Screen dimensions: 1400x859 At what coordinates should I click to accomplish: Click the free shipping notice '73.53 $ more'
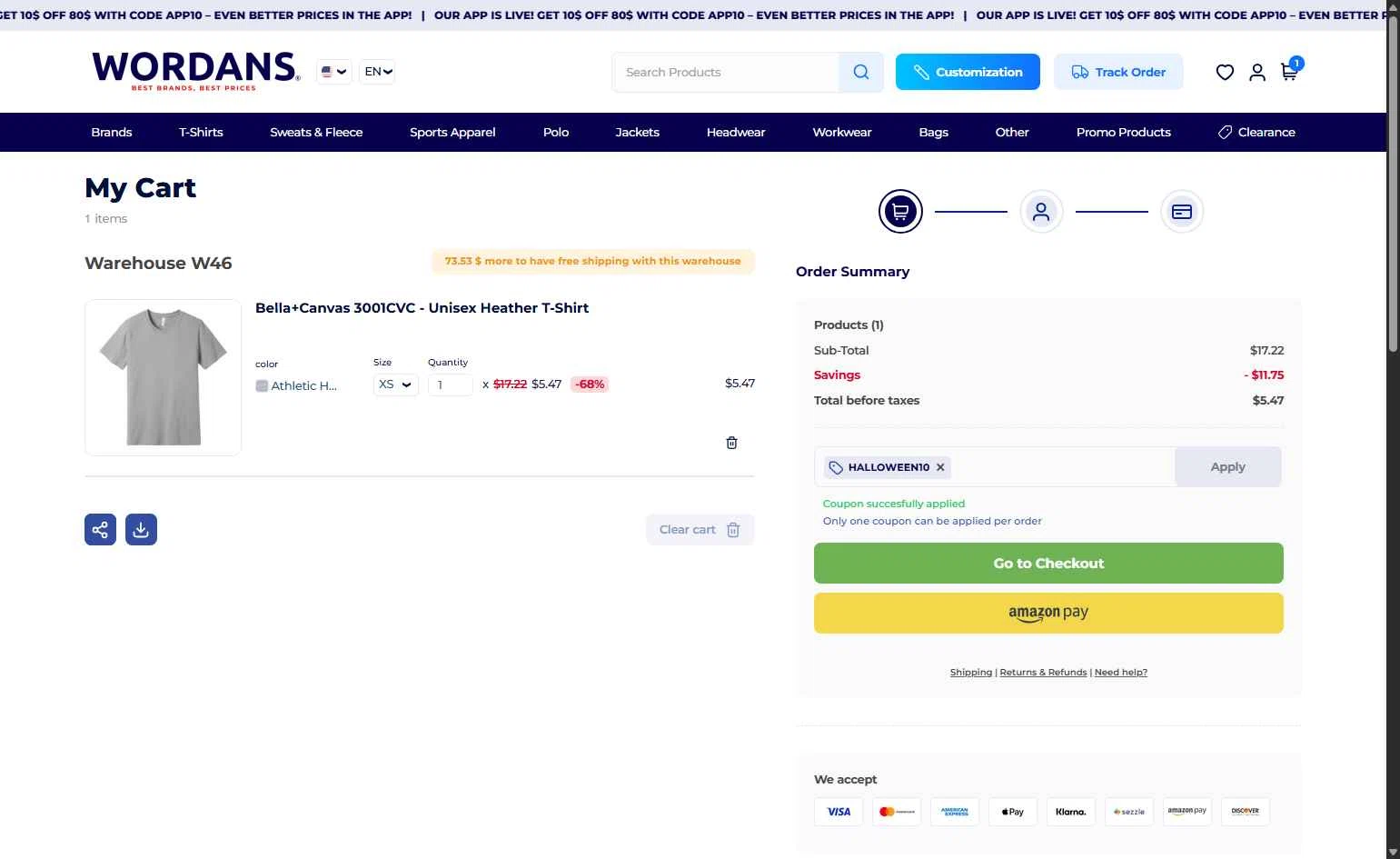tap(592, 261)
